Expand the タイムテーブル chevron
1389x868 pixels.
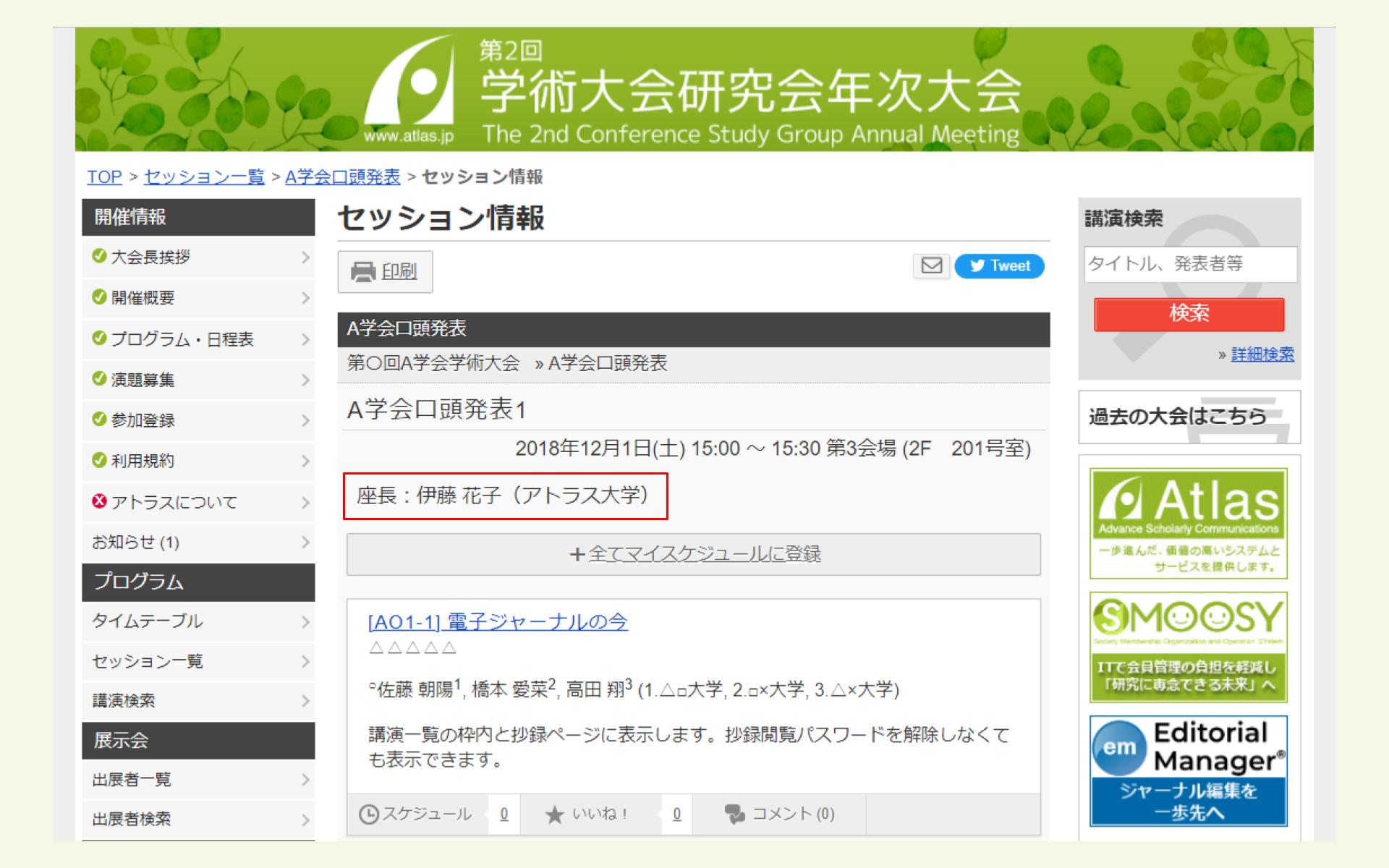(305, 621)
